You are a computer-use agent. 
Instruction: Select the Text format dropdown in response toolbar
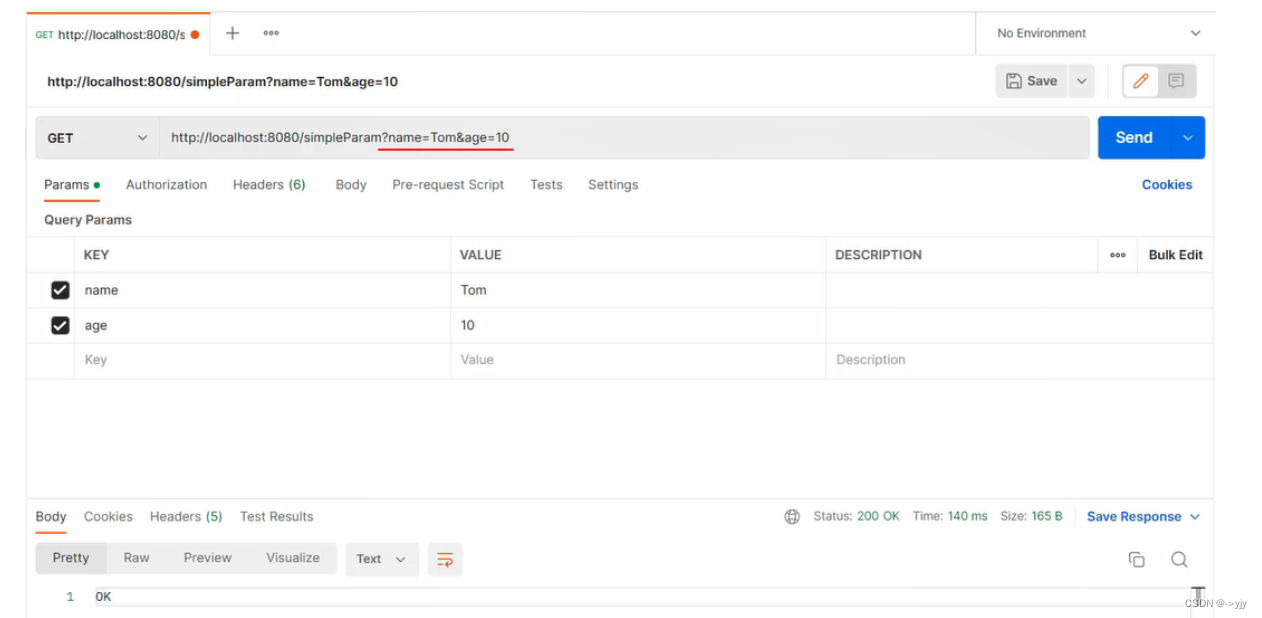(381, 559)
